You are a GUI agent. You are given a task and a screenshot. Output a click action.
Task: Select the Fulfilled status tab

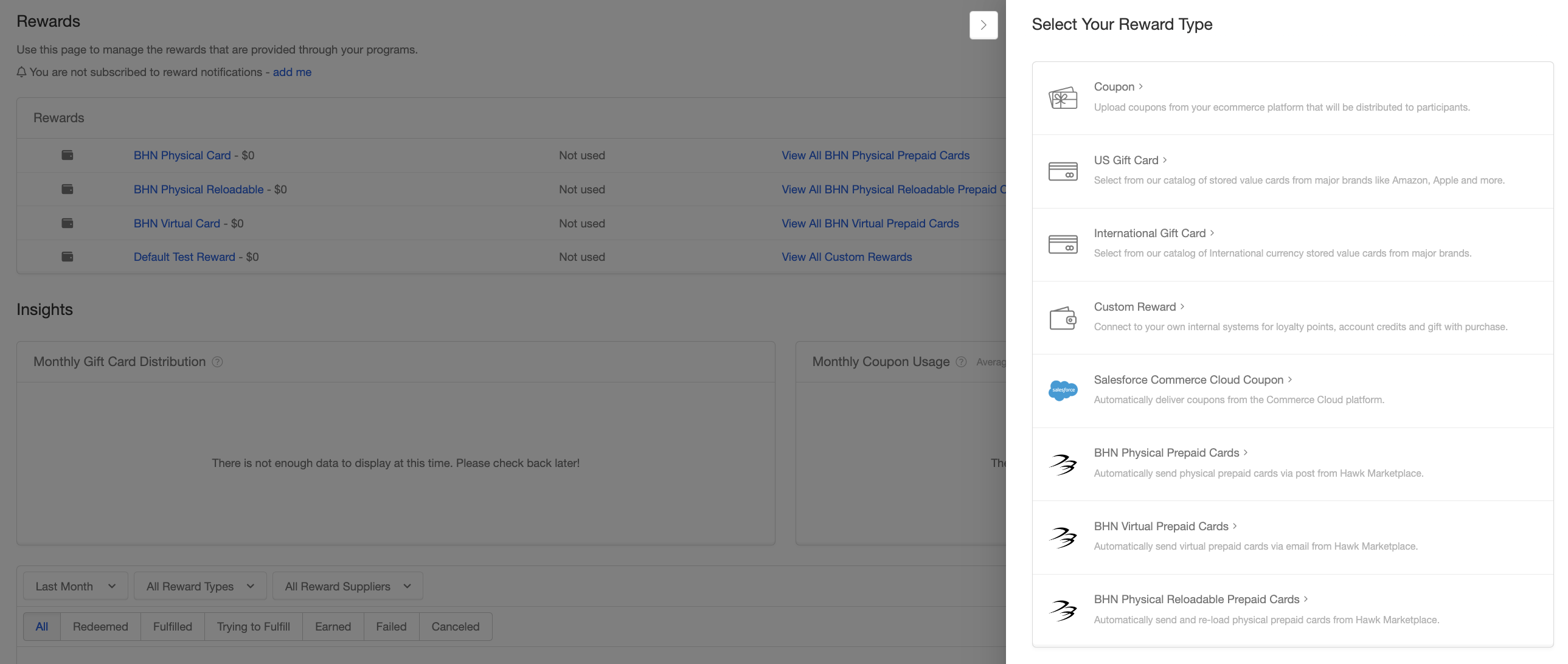[173, 626]
